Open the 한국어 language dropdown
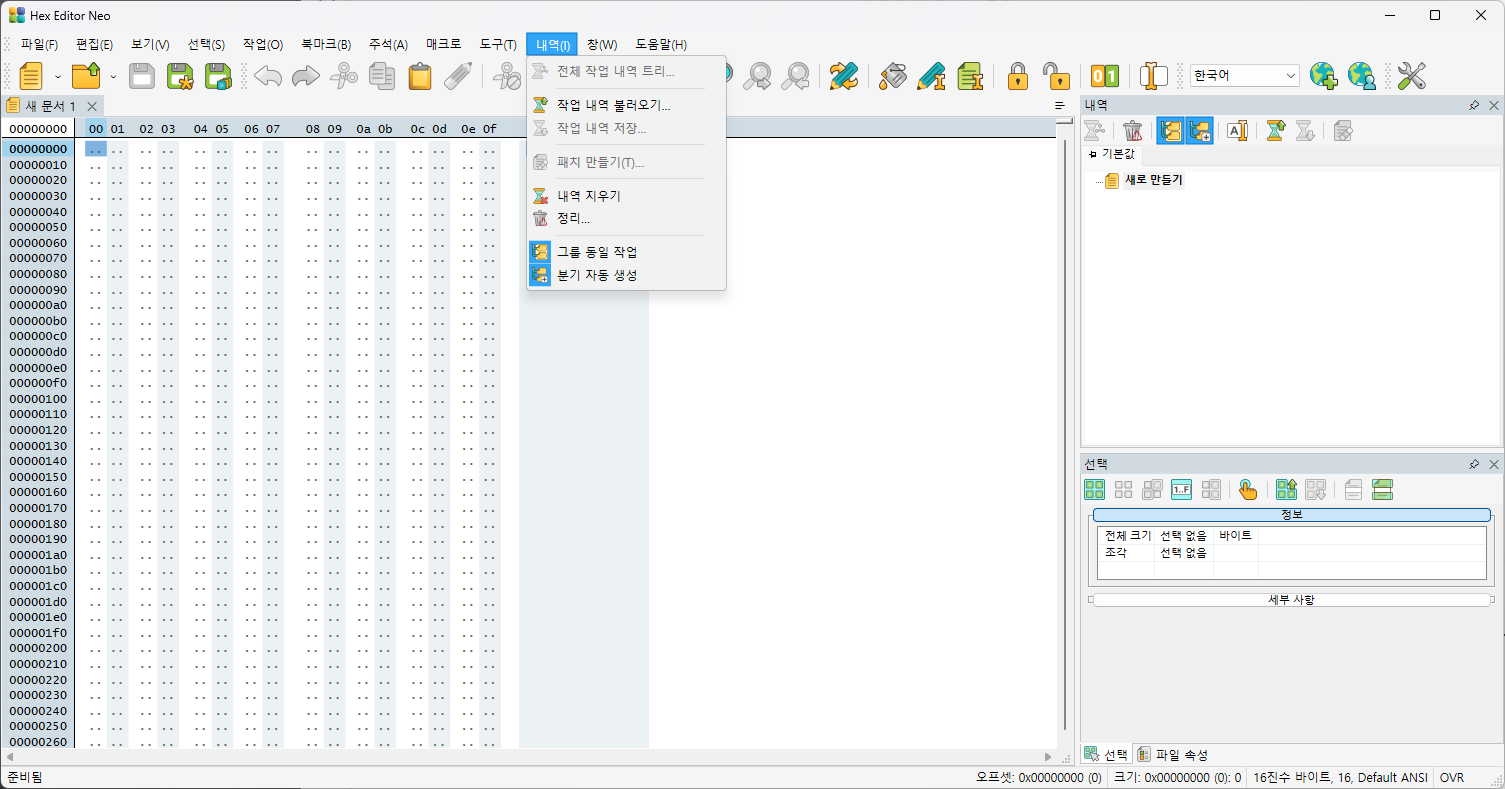Screen dimensions: 1505x789 click(1245, 76)
